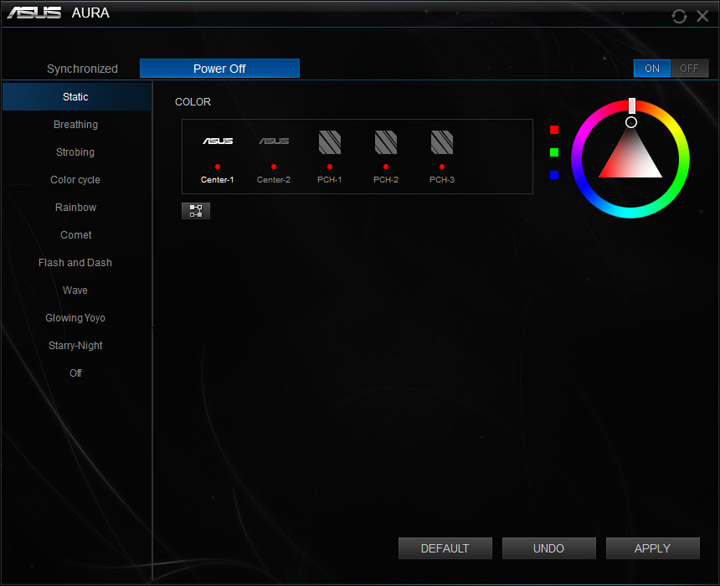
Task: Click the cyan part of the hue ring
Action: 630,213
